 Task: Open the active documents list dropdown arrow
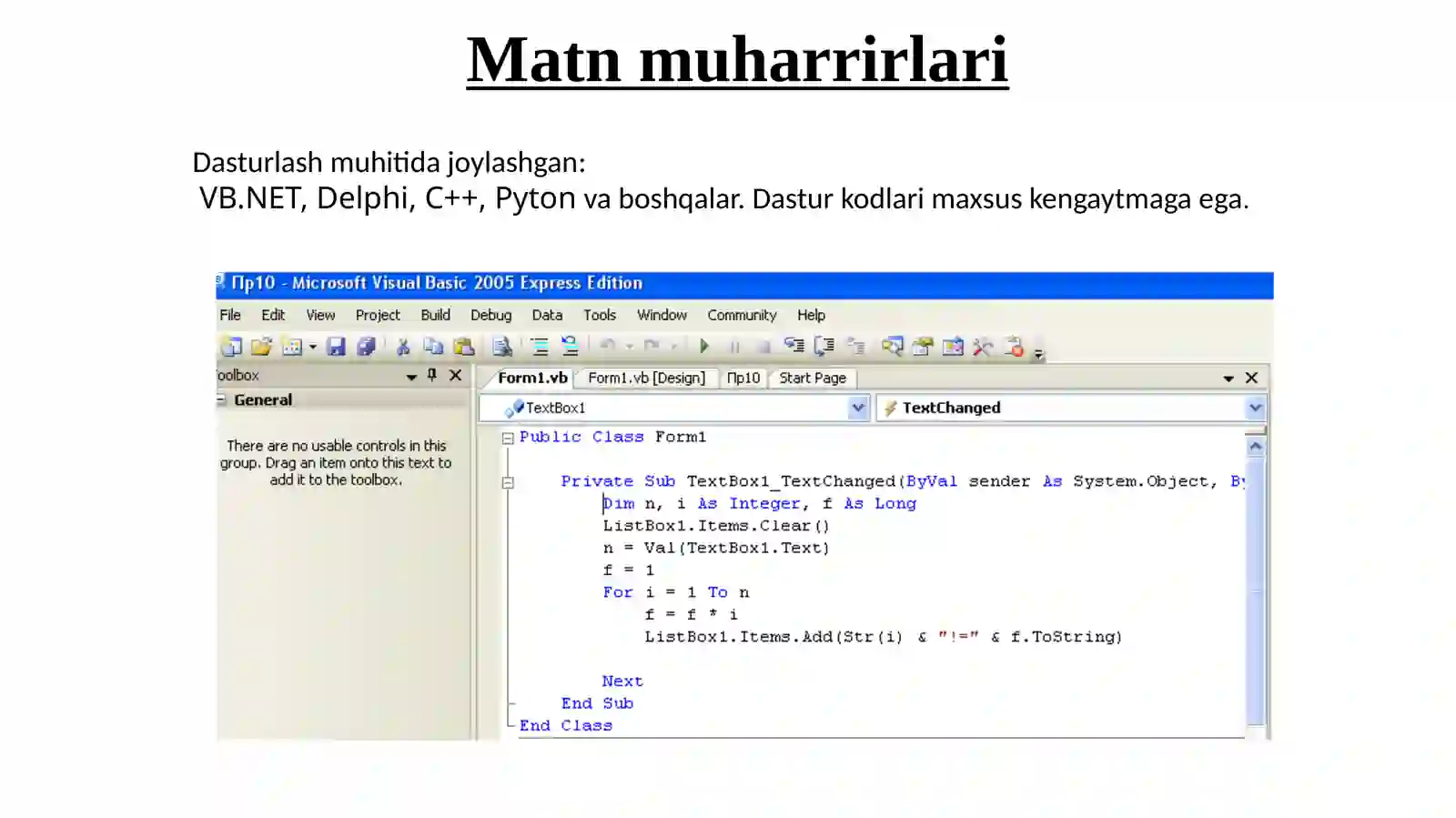coord(1228,378)
